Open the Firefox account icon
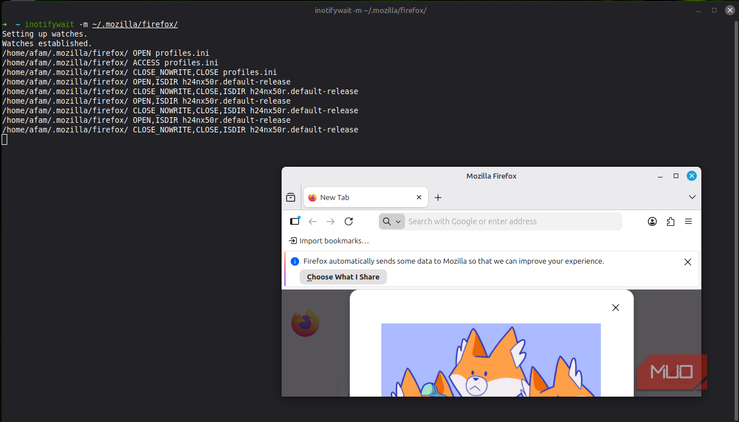739x422 pixels. [x=652, y=221]
